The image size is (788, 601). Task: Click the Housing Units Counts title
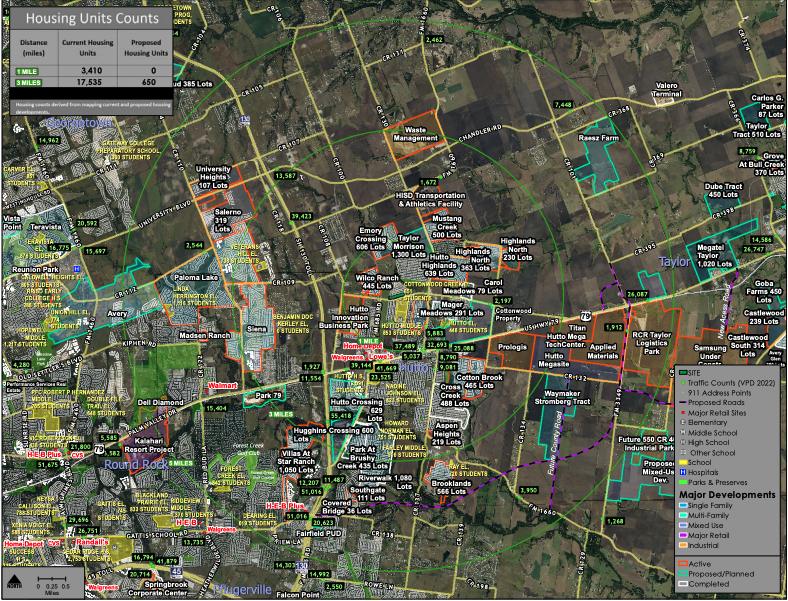click(92, 19)
